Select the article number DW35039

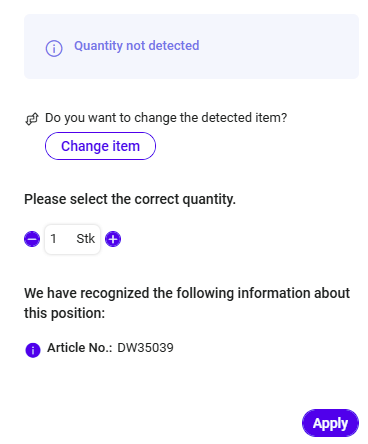tap(145, 348)
